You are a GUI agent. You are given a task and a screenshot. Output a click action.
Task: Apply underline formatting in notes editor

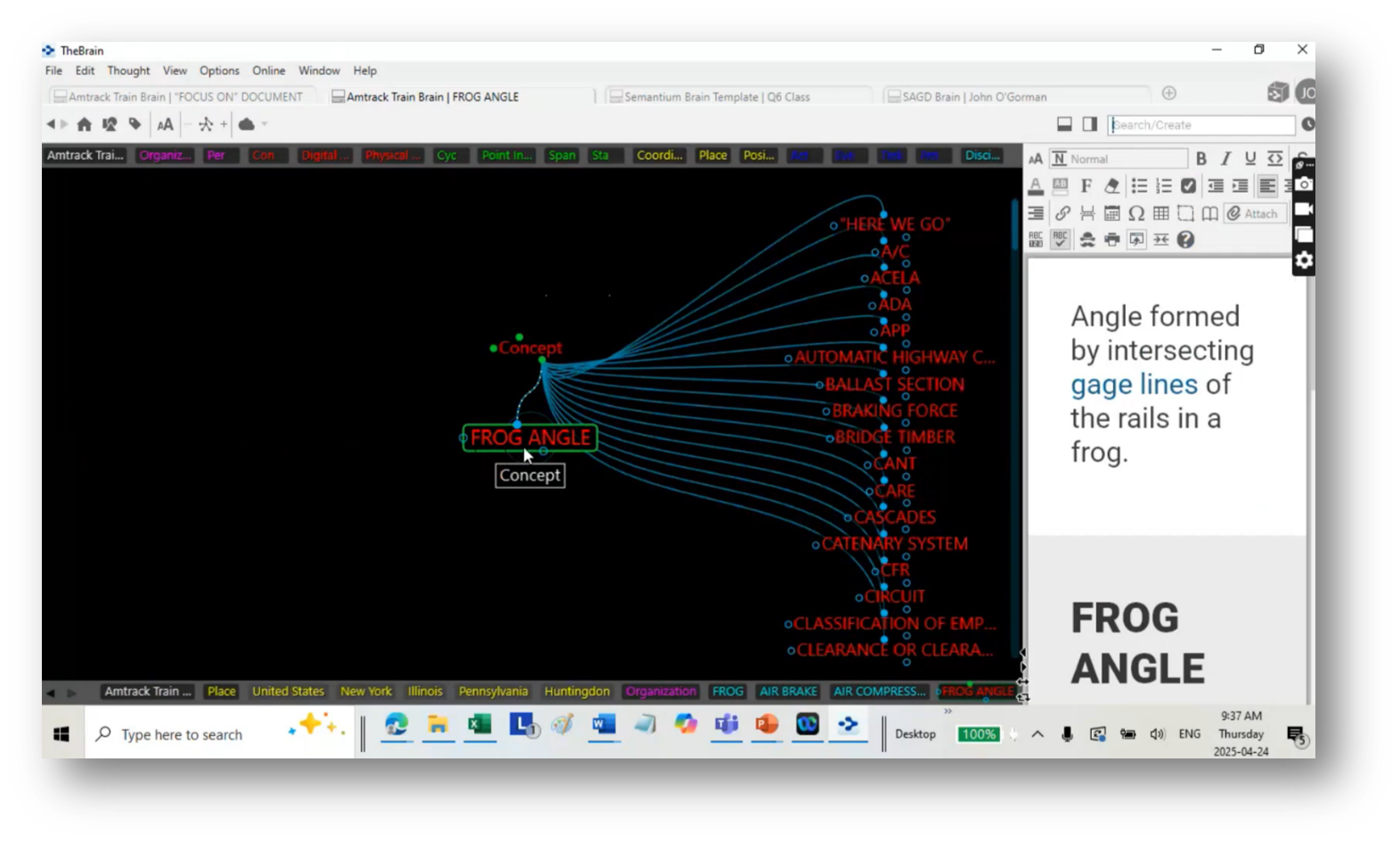1250,158
